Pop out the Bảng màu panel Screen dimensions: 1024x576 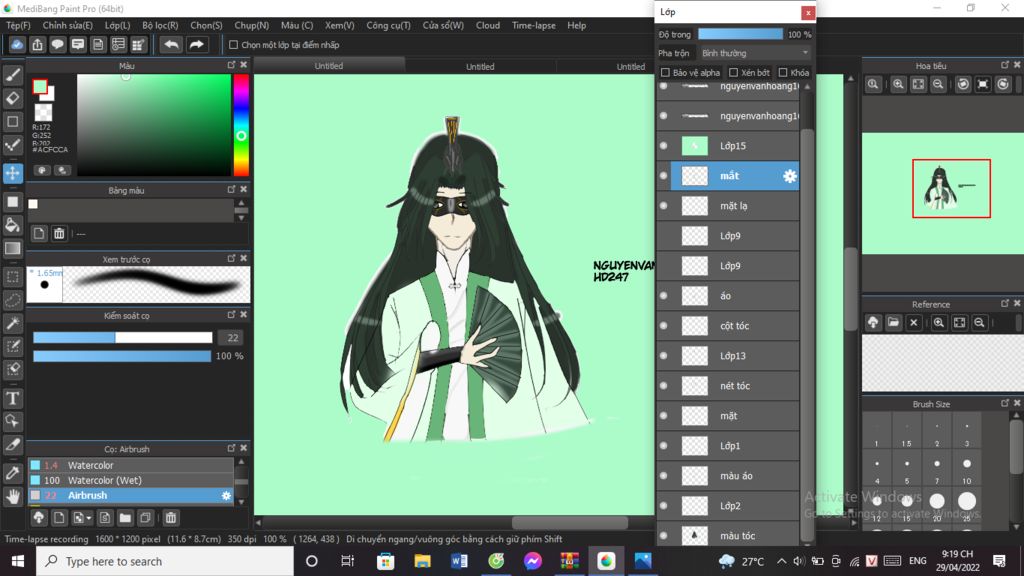coord(231,189)
